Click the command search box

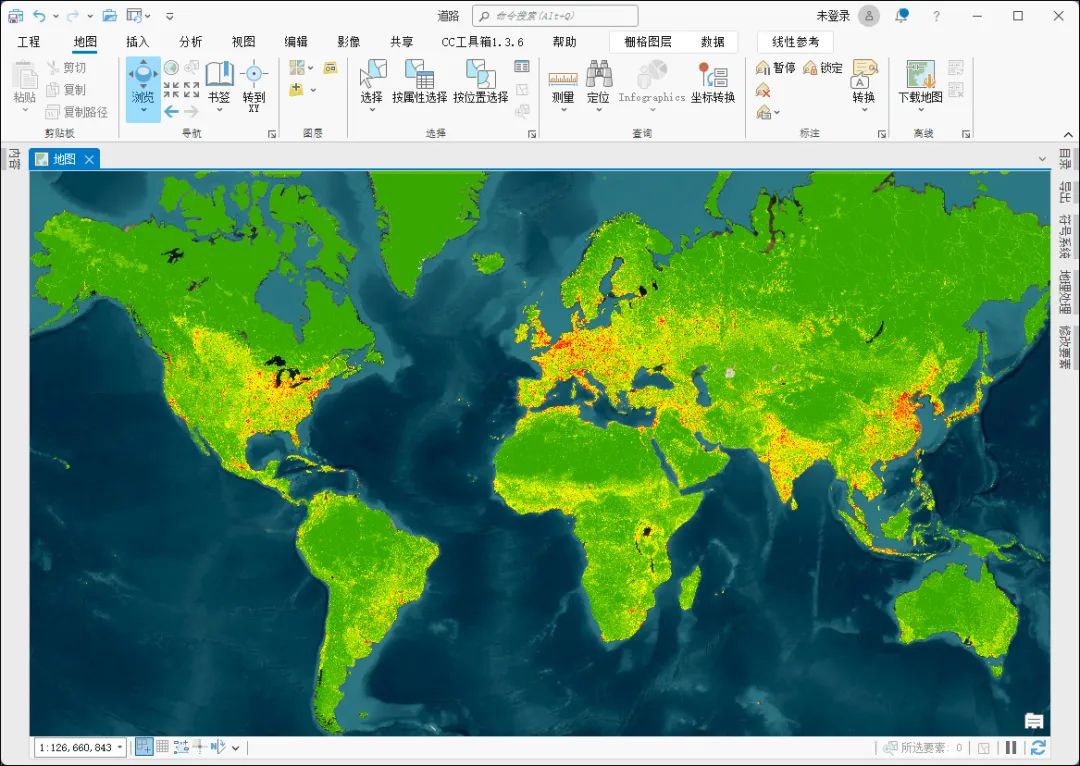[x=555, y=15]
